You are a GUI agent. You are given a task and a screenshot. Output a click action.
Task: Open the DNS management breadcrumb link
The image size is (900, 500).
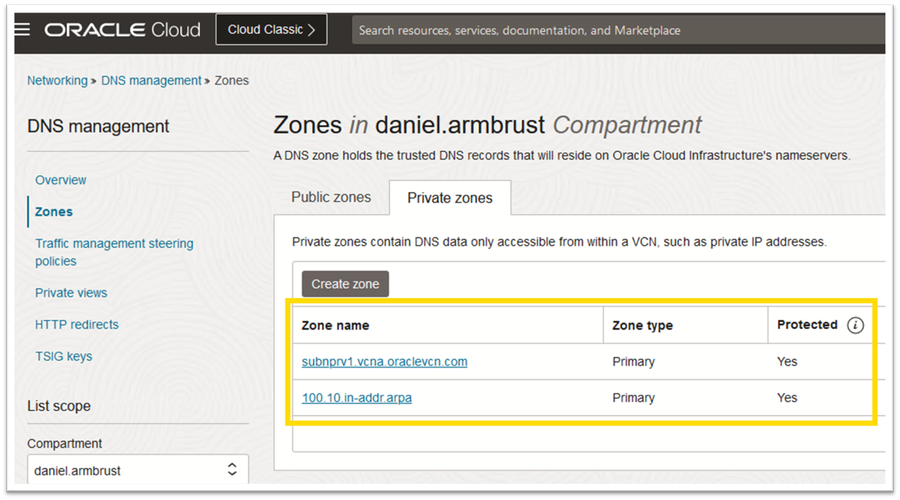pos(151,80)
